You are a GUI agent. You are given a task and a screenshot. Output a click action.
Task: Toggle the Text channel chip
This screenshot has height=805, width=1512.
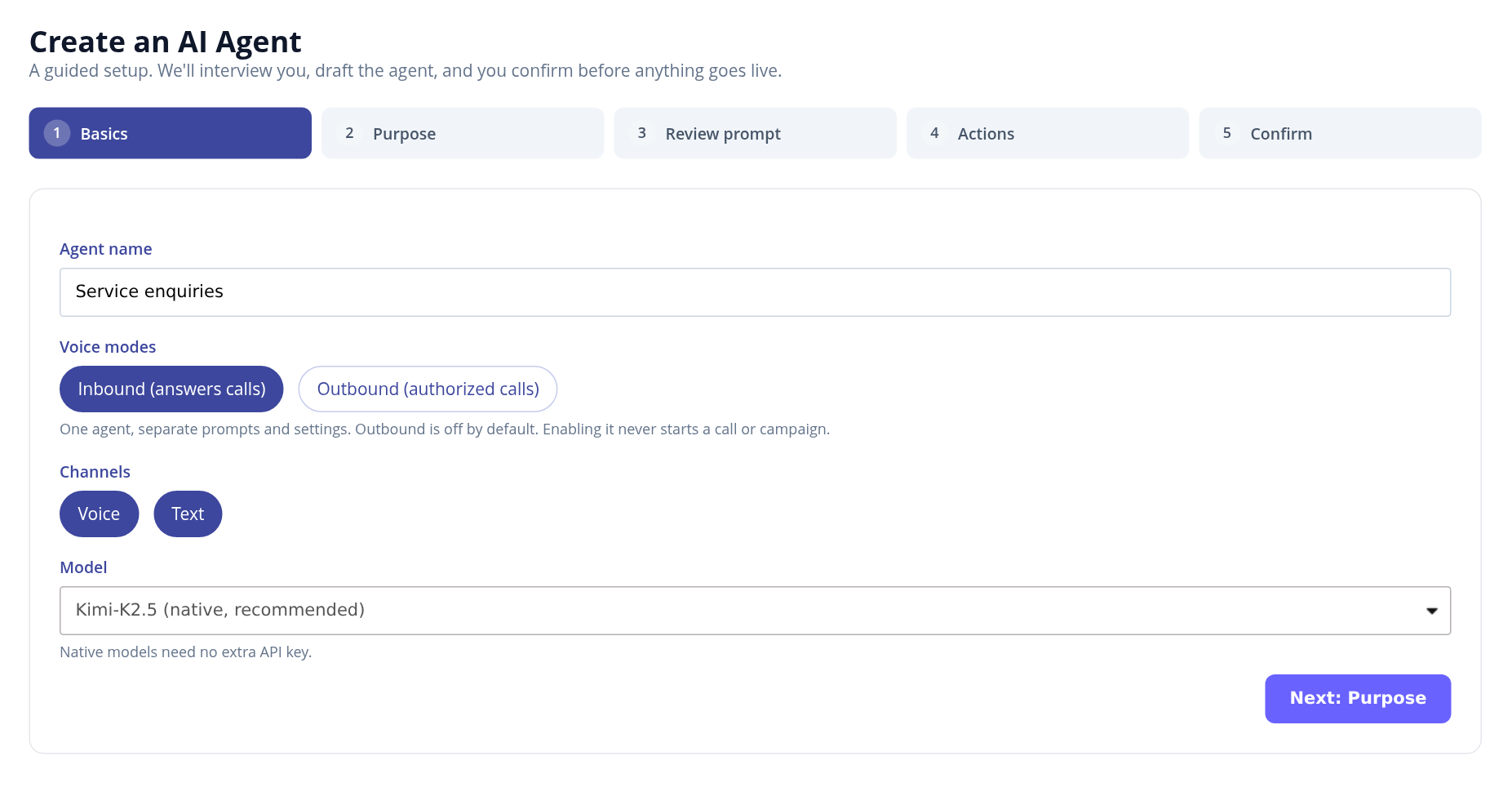coord(188,514)
